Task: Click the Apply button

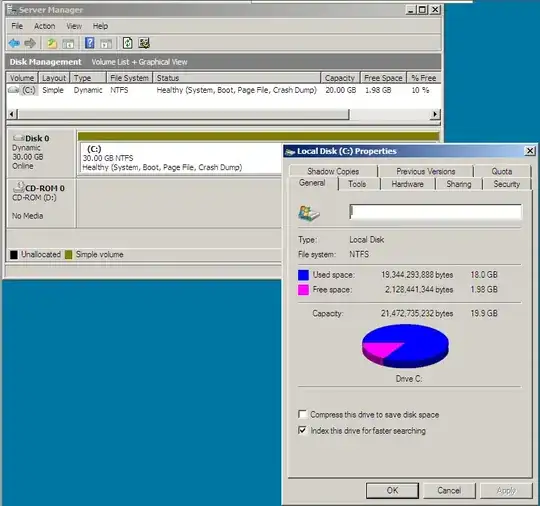Action: [506, 490]
